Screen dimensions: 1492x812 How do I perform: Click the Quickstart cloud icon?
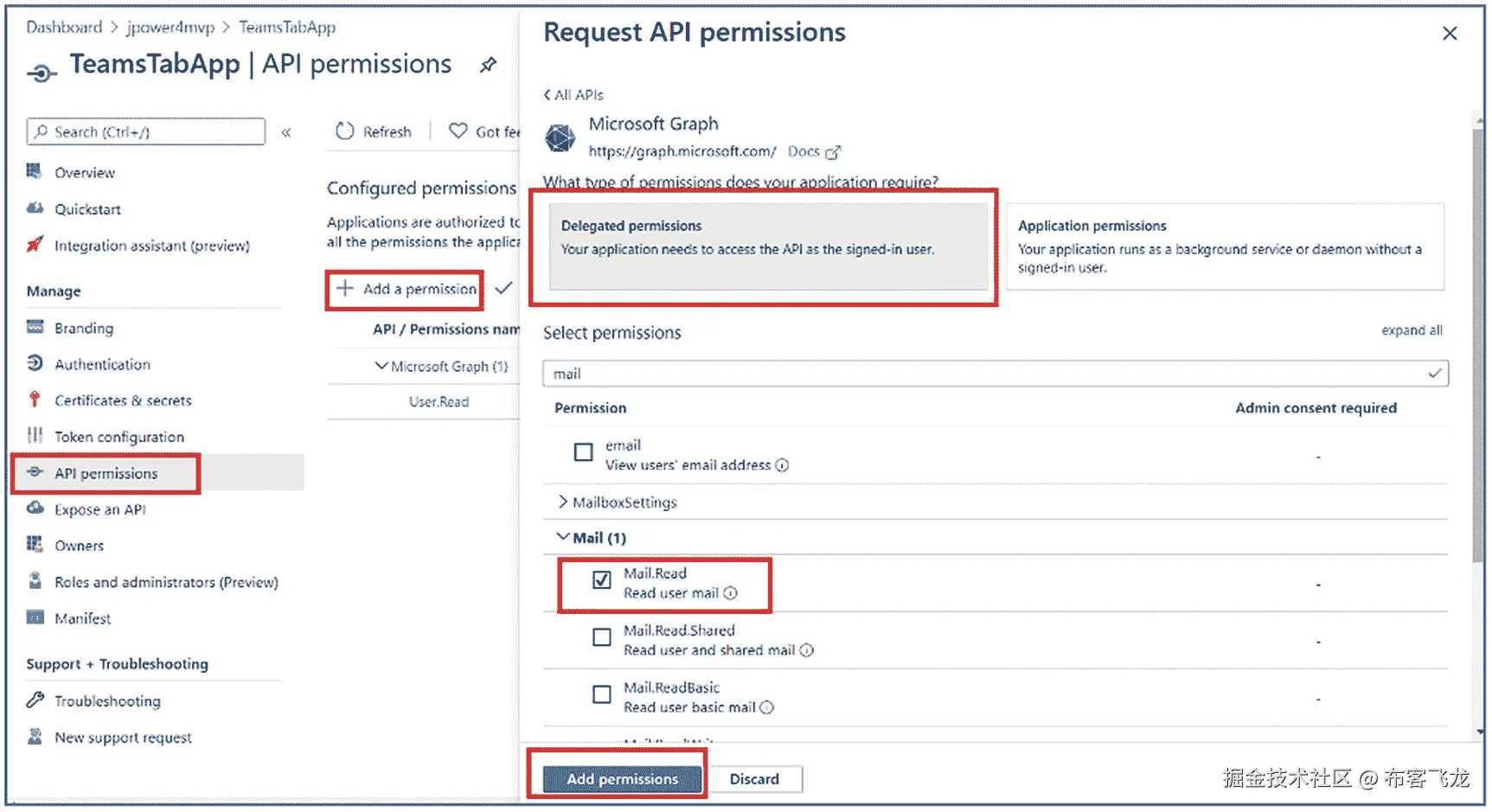tap(35, 208)
